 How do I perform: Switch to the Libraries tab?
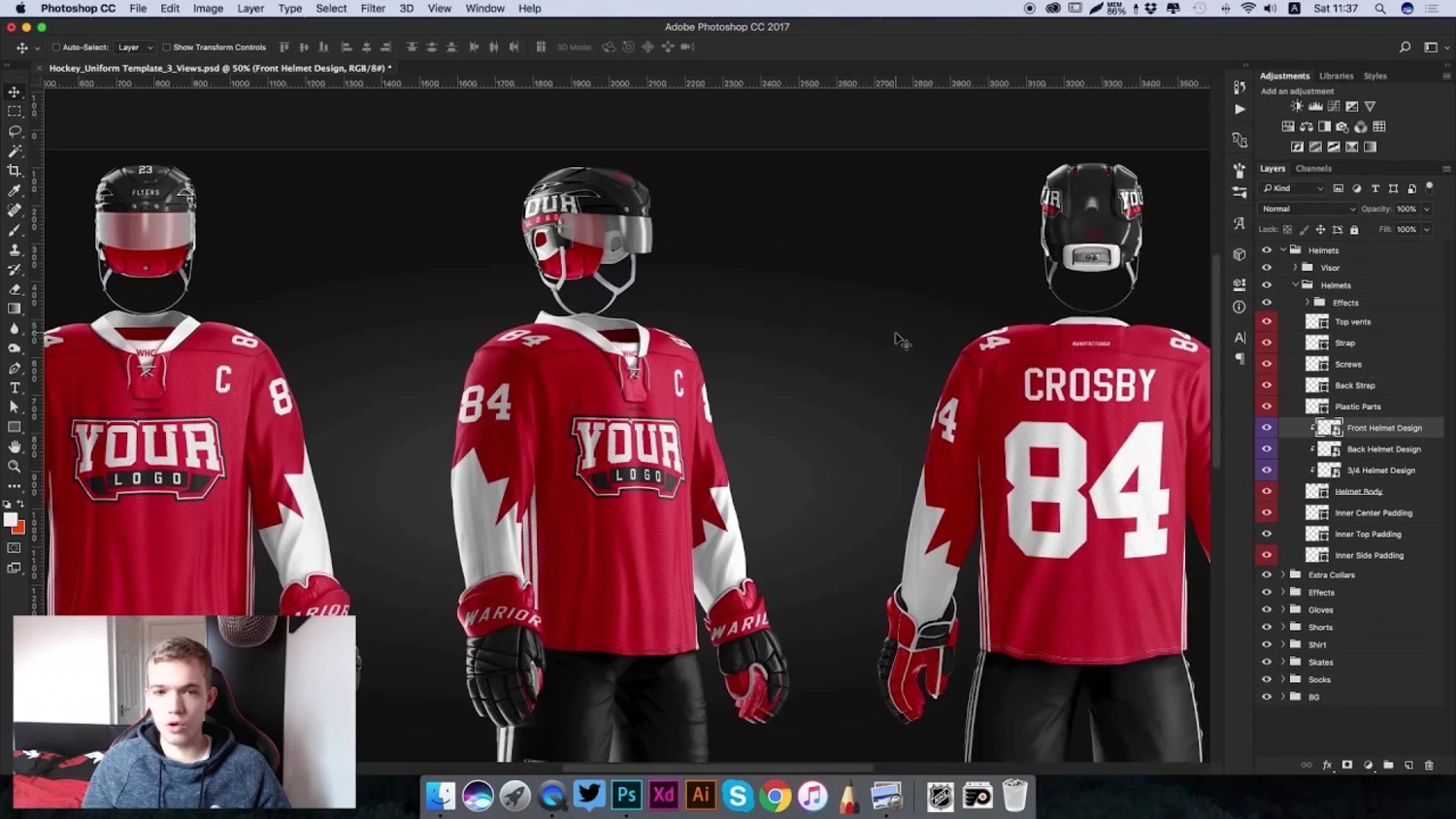tap(1336, 76)
